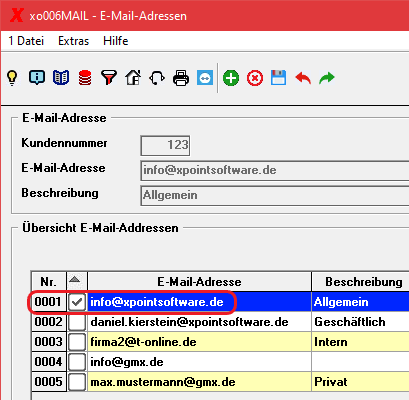The width and height of the screenshot is (409, 400).
Task: Sort by the arrow column header
Action: [x=76, y=282]
